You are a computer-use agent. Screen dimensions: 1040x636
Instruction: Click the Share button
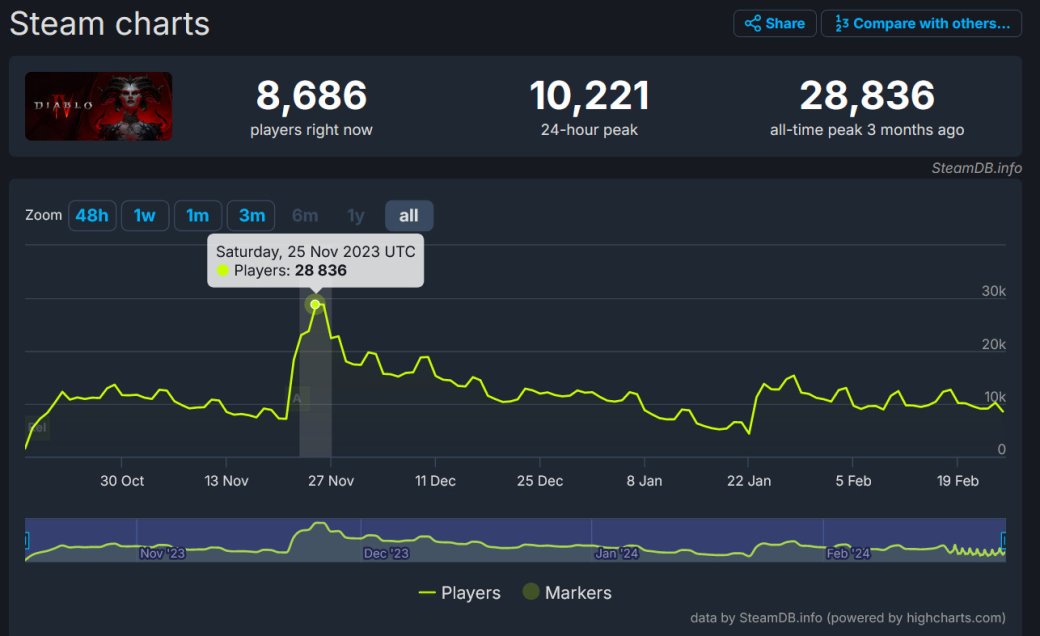pos(775,24)
